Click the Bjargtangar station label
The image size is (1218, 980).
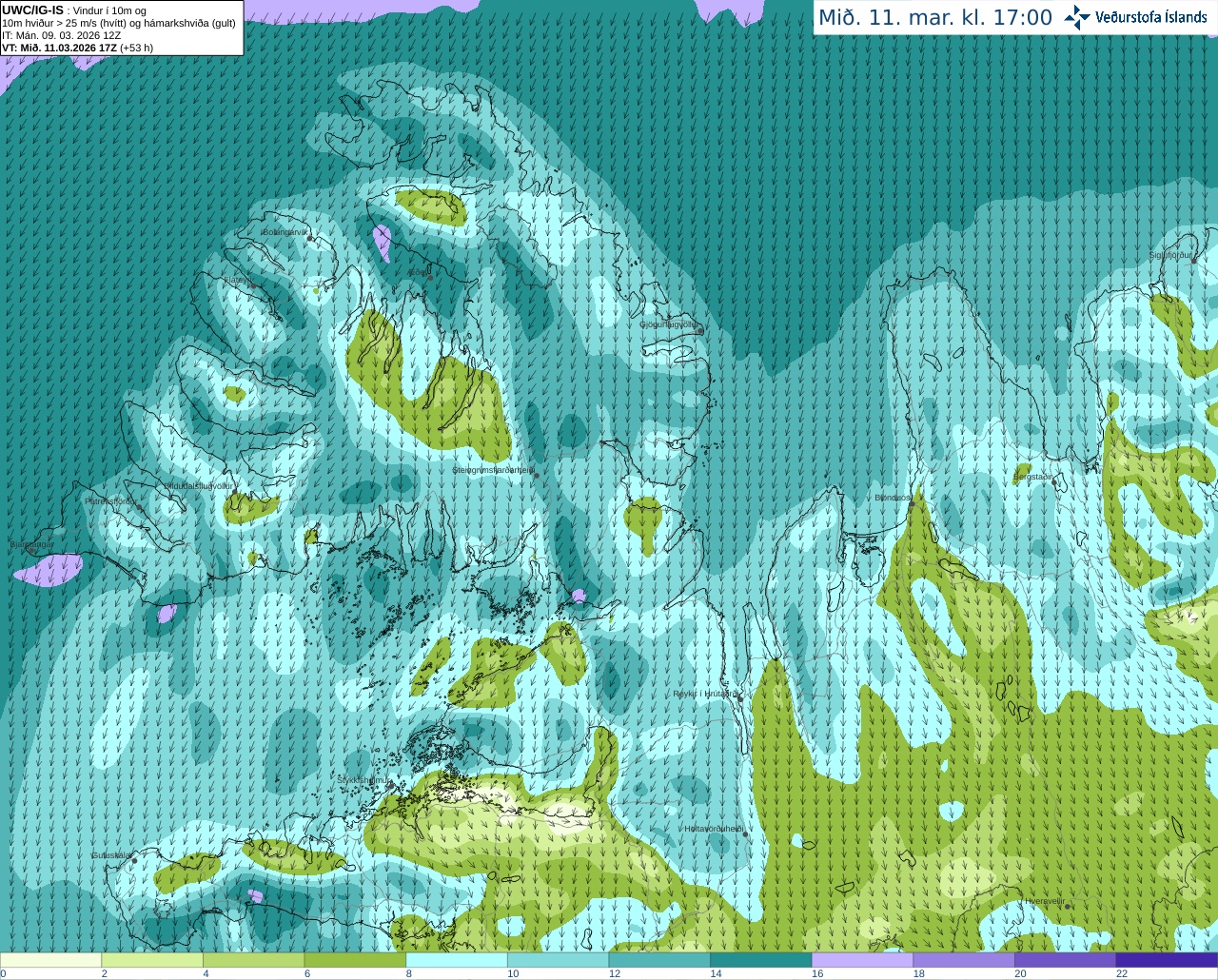point(31,545)
